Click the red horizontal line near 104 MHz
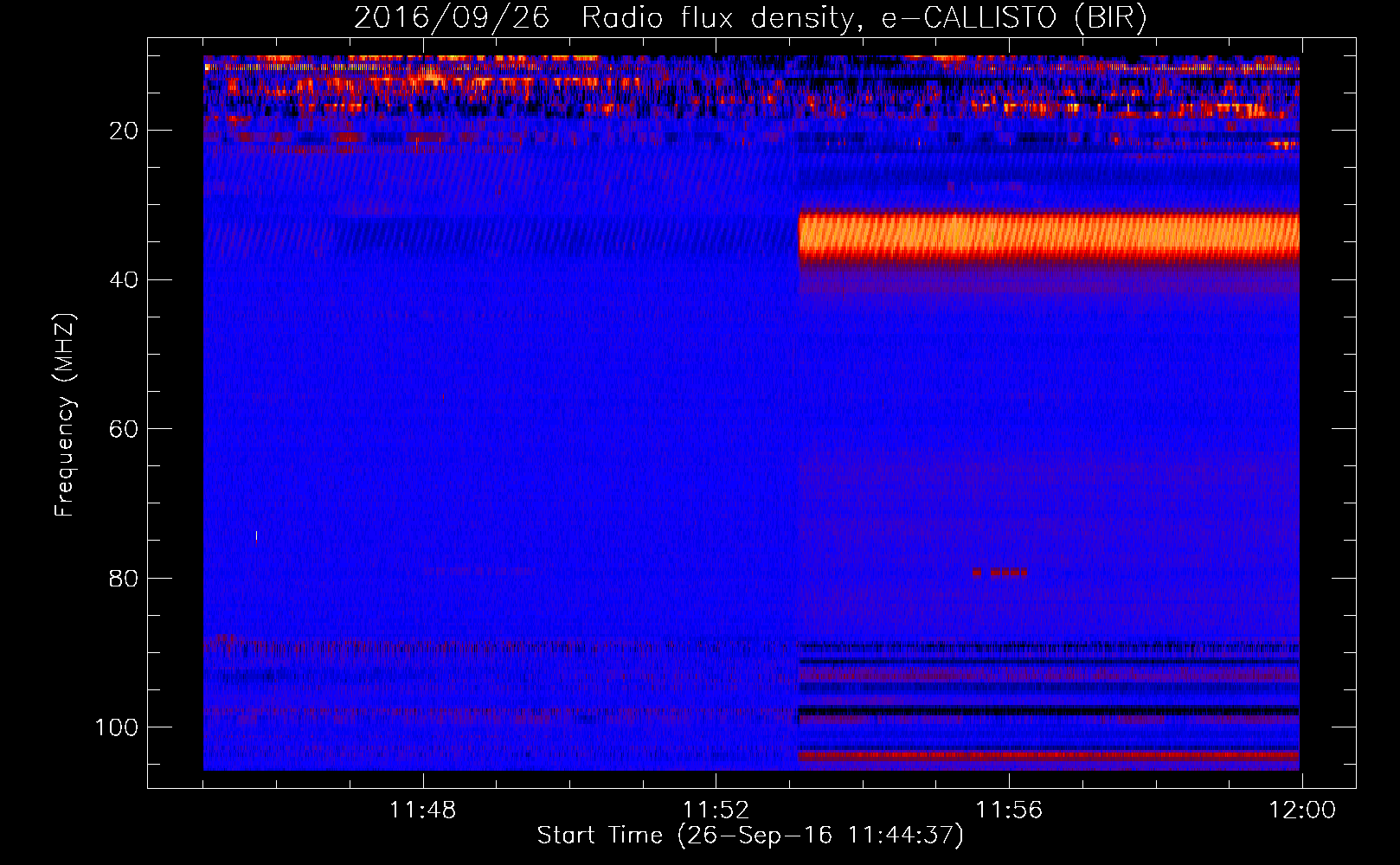The width and height of the screenshot is (1400, 865). tap(1049, 755)
